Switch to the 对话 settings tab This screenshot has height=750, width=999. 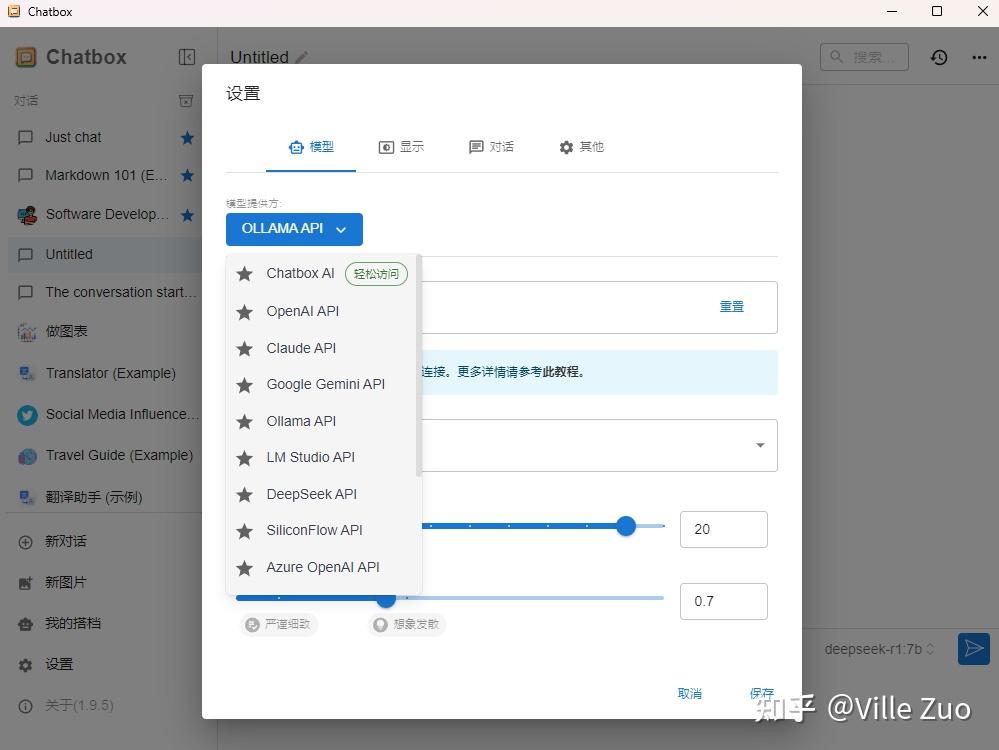(491, 146)
